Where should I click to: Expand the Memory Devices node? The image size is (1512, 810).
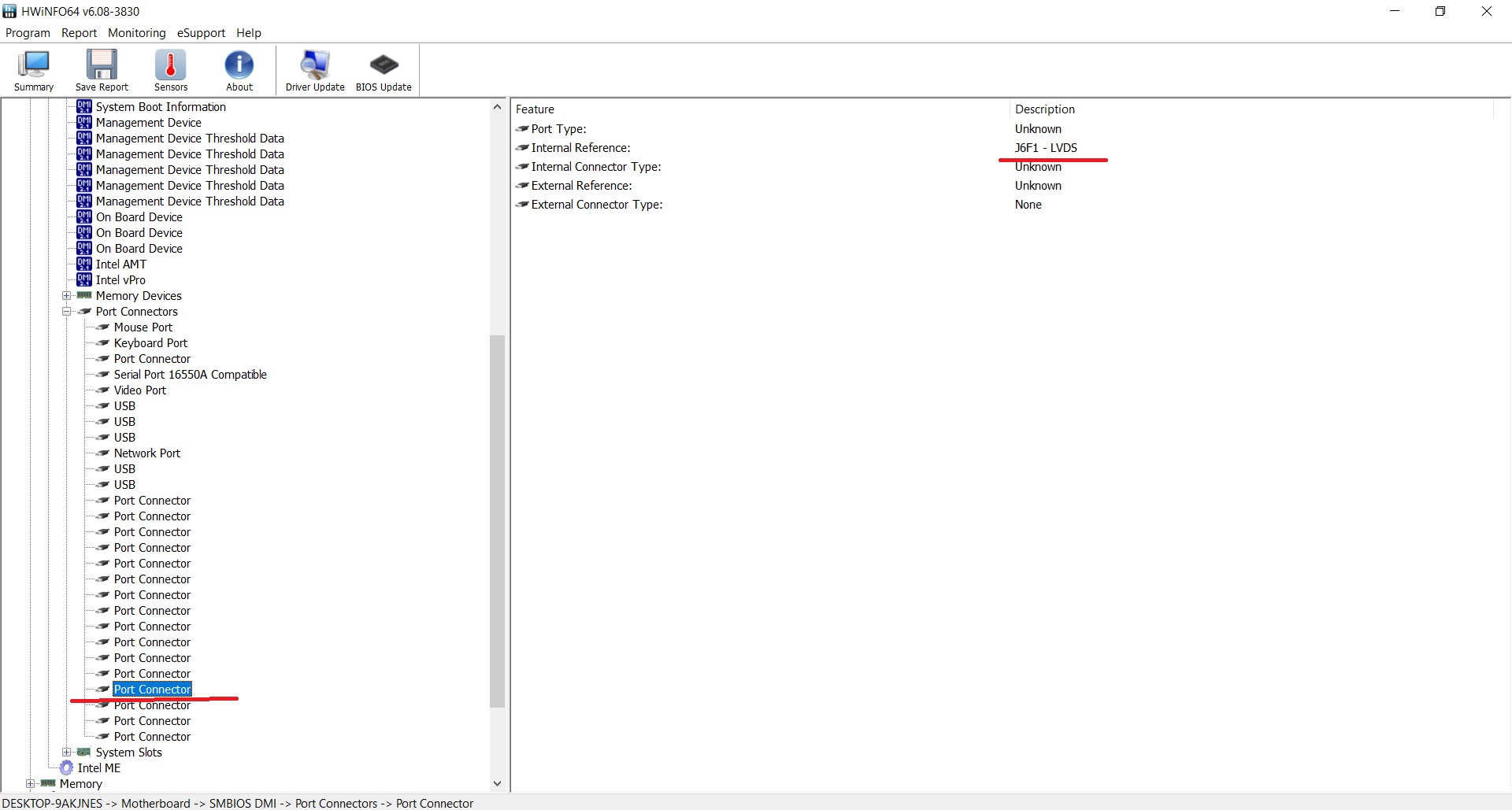pyautogui.click(x=67, y=296)
